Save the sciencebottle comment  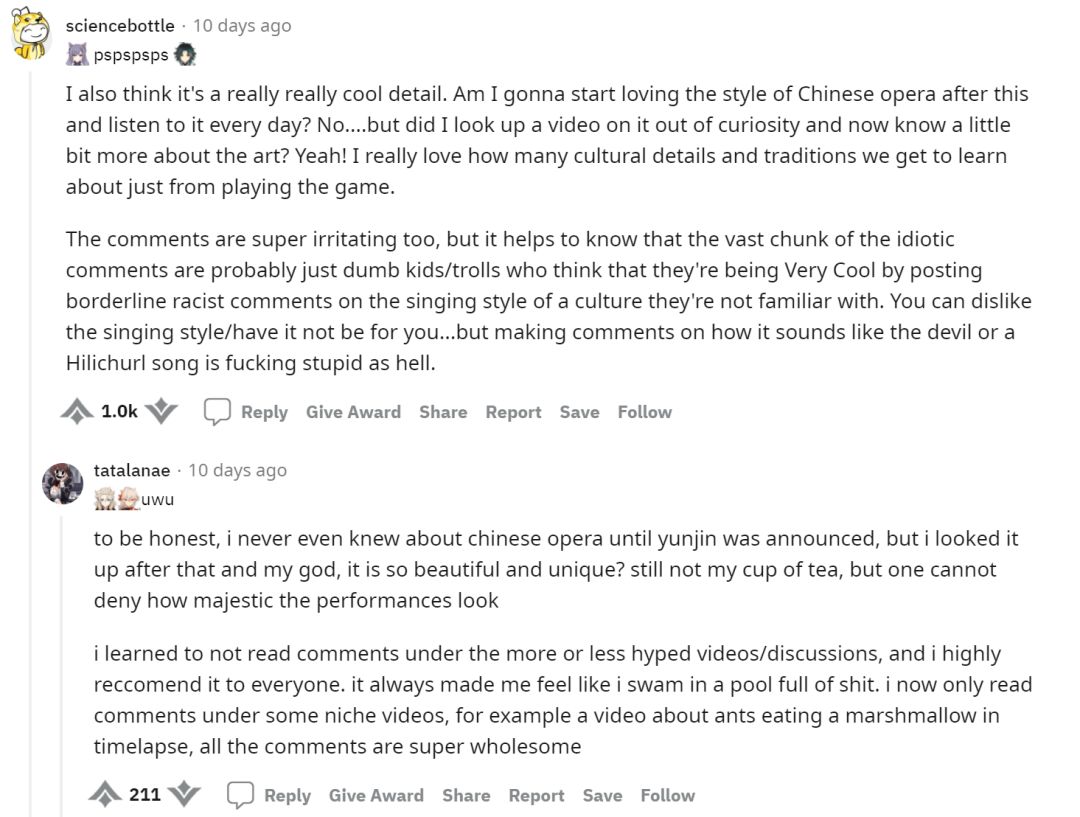(579, 412)
